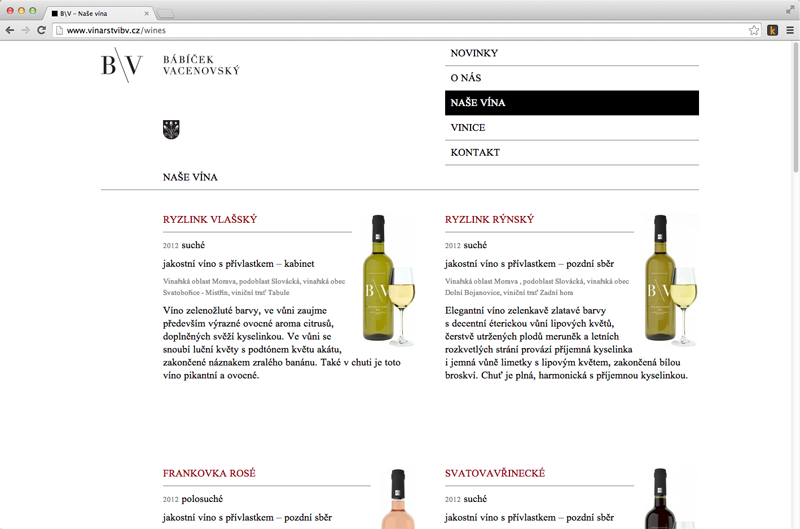This screenshot has height=529, width=800.
Task: Open the Chrome hamburger menu
Action: [790, 31]
